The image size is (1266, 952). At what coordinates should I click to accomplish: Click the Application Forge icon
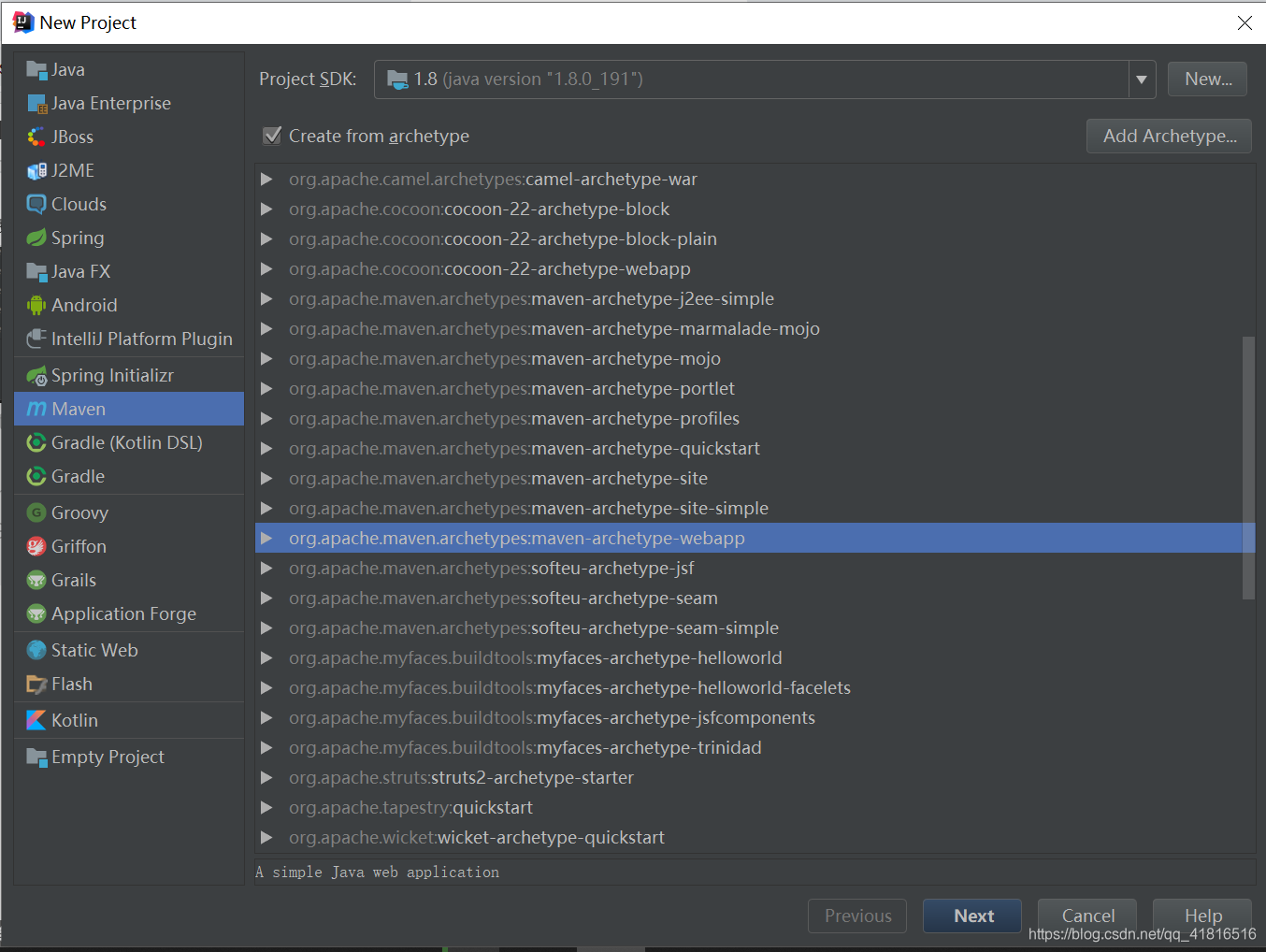(x=36, y=613)
